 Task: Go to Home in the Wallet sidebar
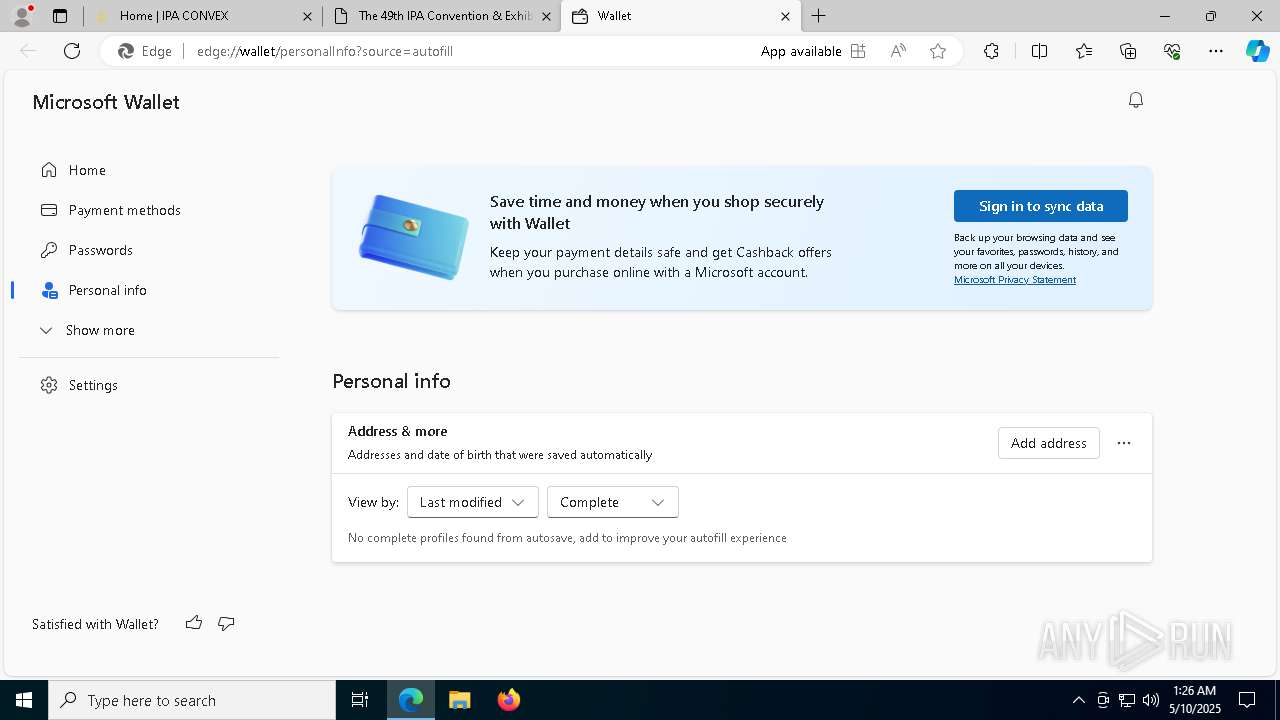tap(87, 170)
